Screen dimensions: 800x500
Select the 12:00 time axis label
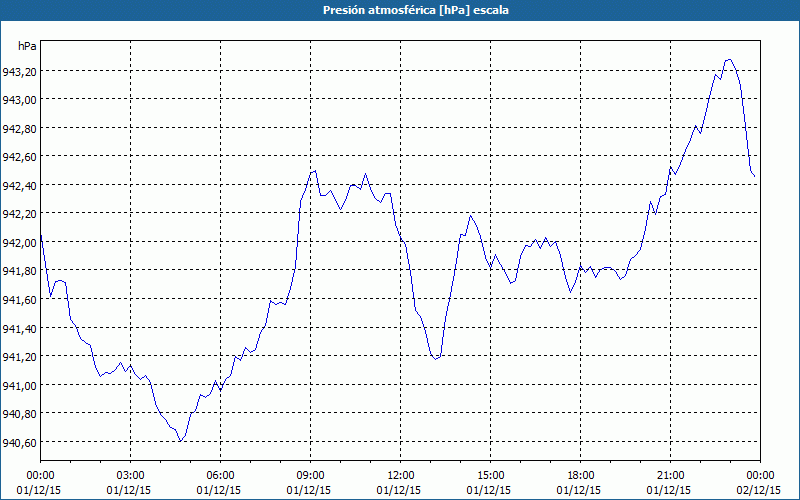pos(401,476)
